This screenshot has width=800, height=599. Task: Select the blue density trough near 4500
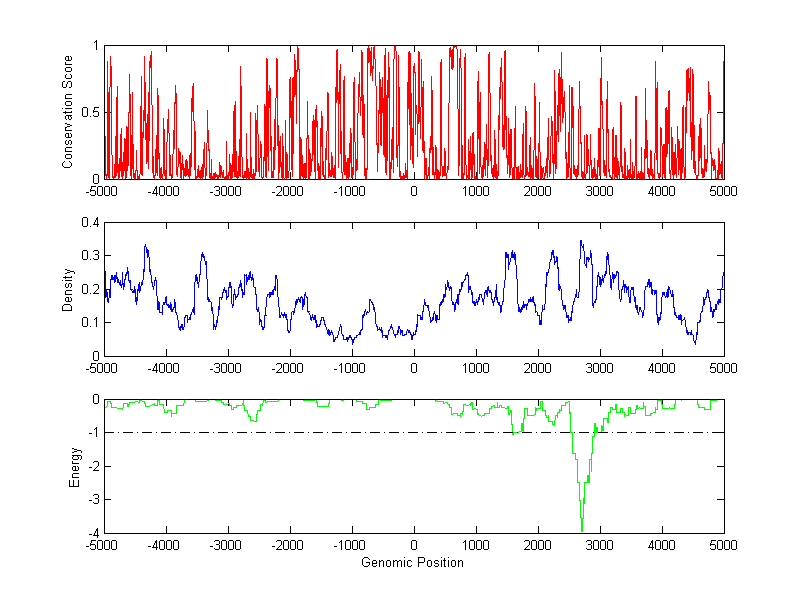pos(695,342)
